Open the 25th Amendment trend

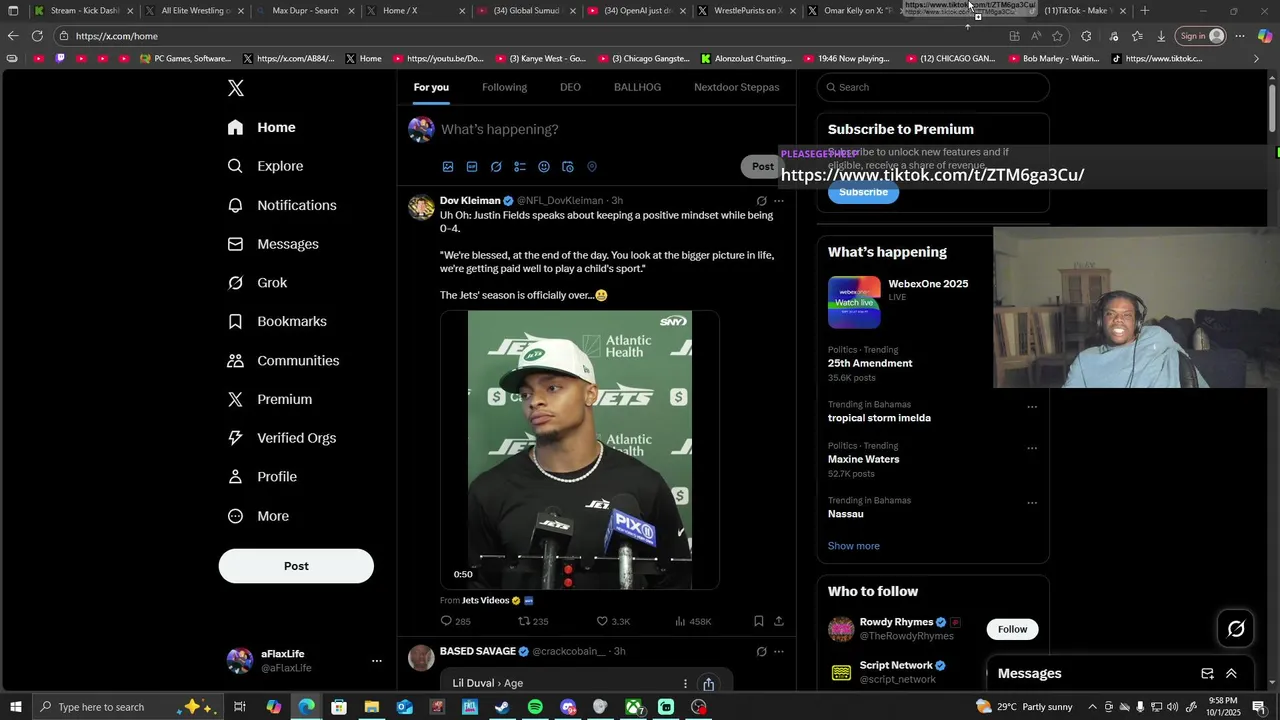pyautogui.click(x=870, y=363)
